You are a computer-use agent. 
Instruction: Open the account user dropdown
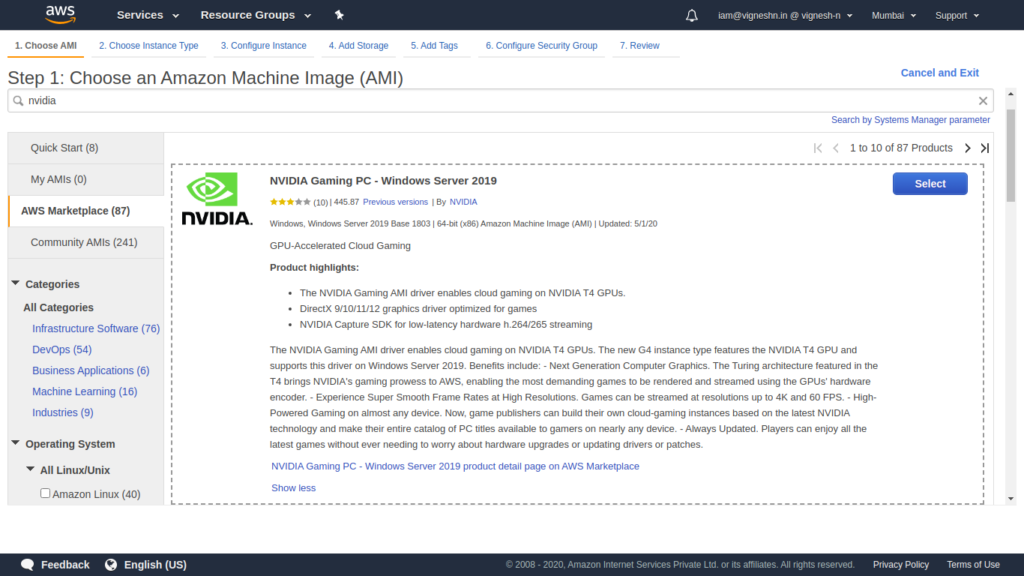coord(785,15)
